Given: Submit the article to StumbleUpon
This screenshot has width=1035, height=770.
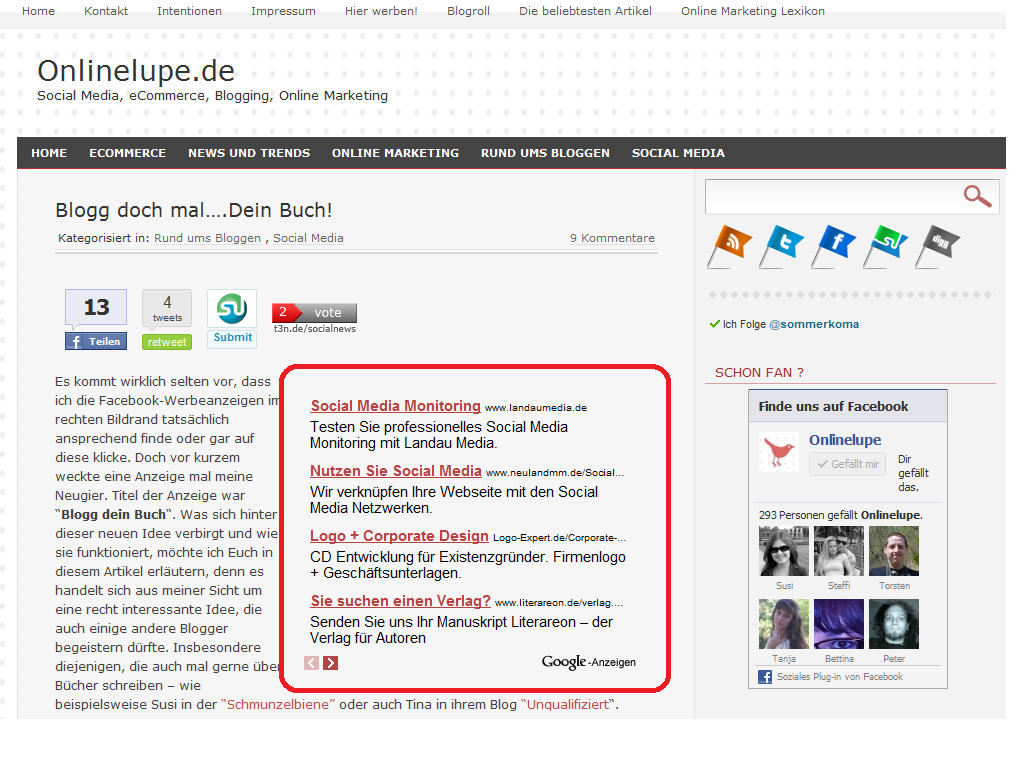Looking at the screenshot, I should click(232, 337).
